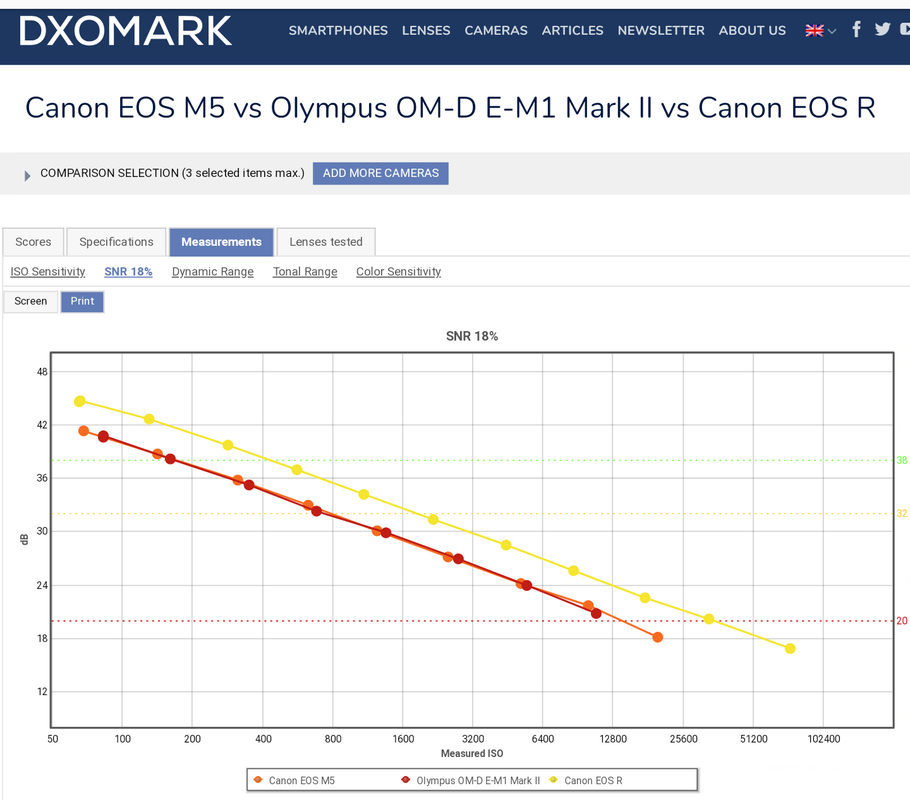The image size is (910, 800).
Task: Click the last orange EOS M5 data point
Action: [x=658, y=637]
